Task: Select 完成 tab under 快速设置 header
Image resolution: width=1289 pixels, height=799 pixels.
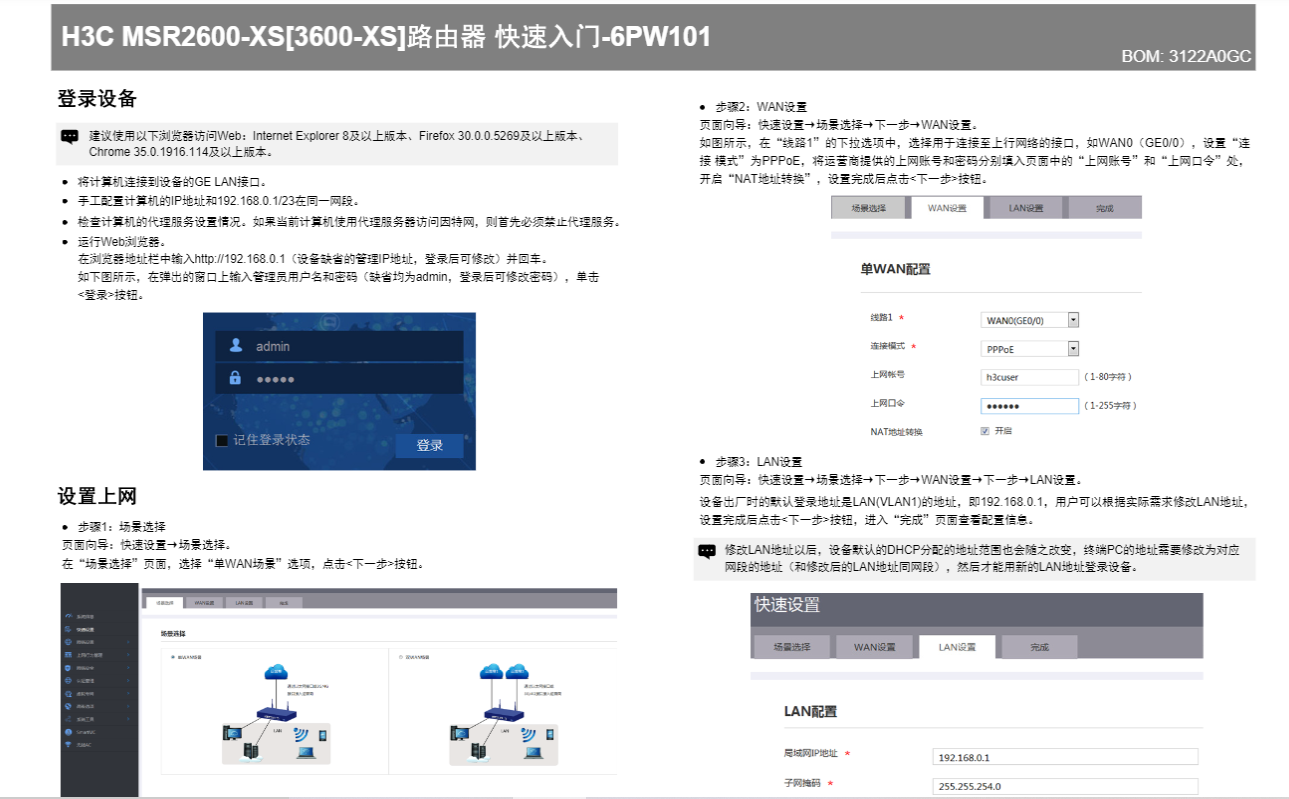Action: tap(1039, 647)
